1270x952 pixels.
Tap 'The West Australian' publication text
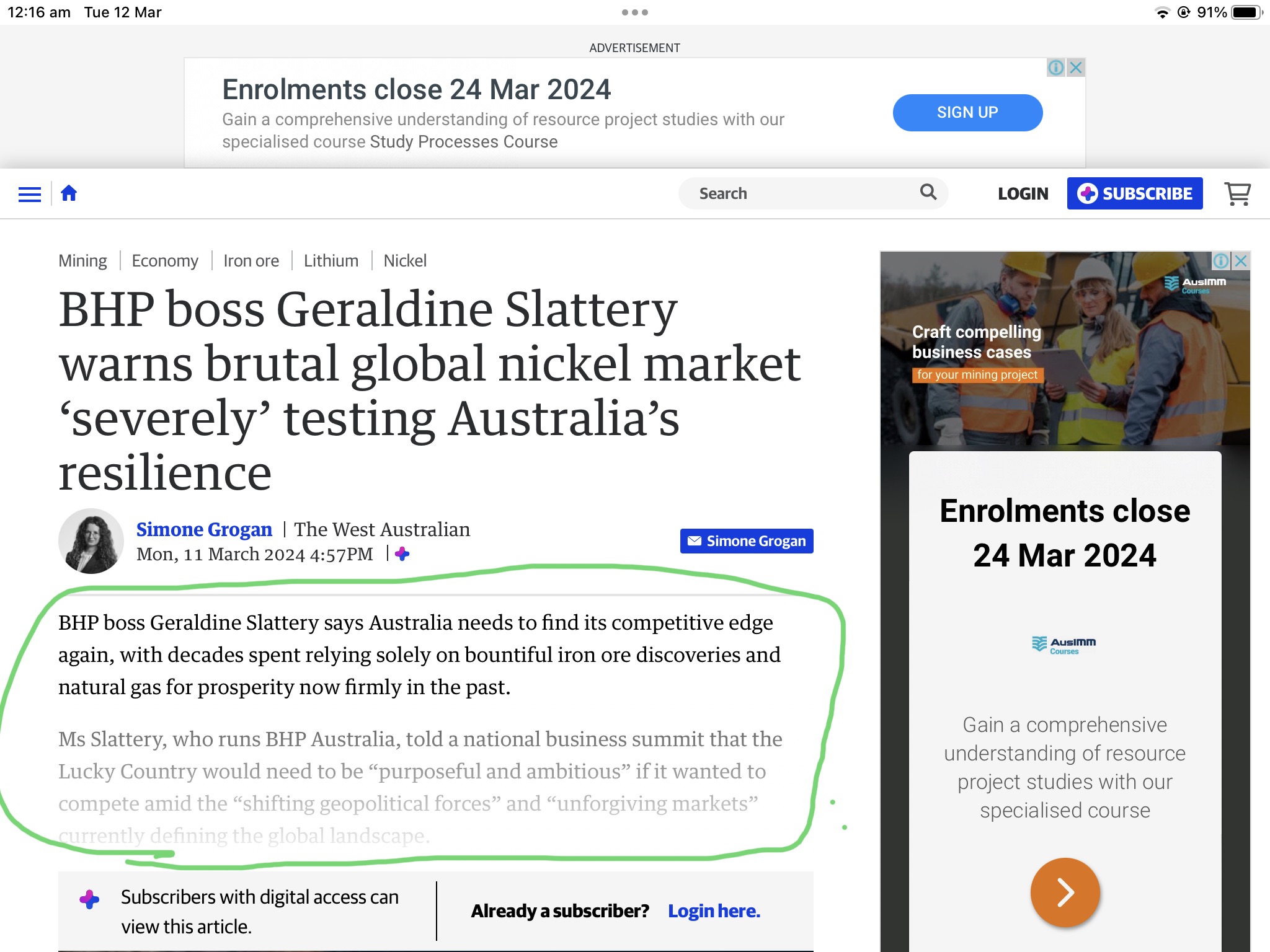point(382,529)
